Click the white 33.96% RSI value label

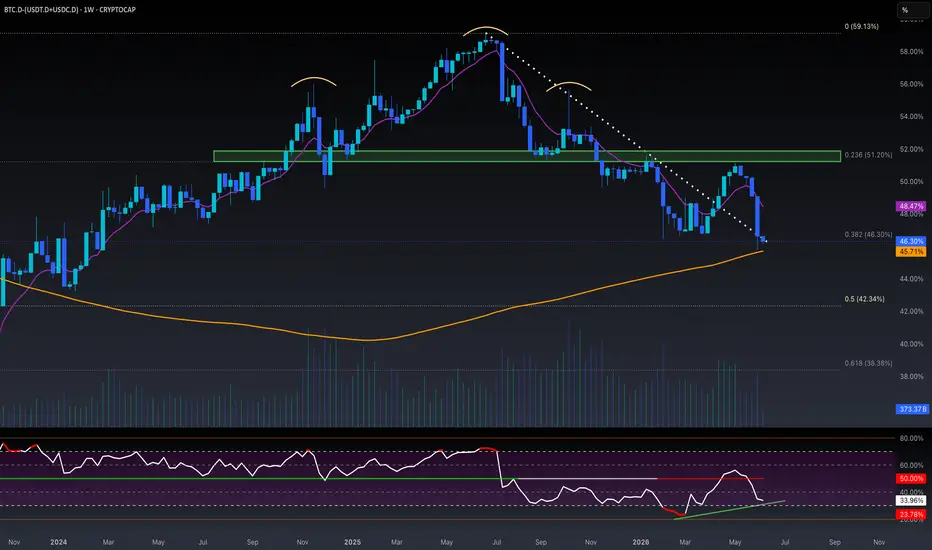pyautogui.click(x=911, y=501)
